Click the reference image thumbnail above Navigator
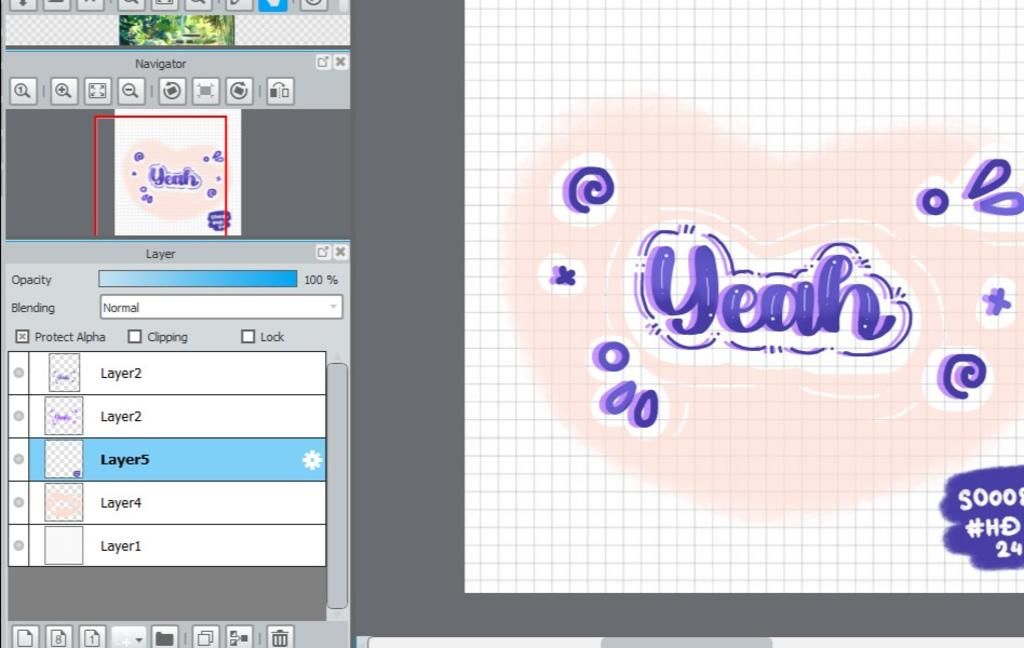 (x=176, y=30)
